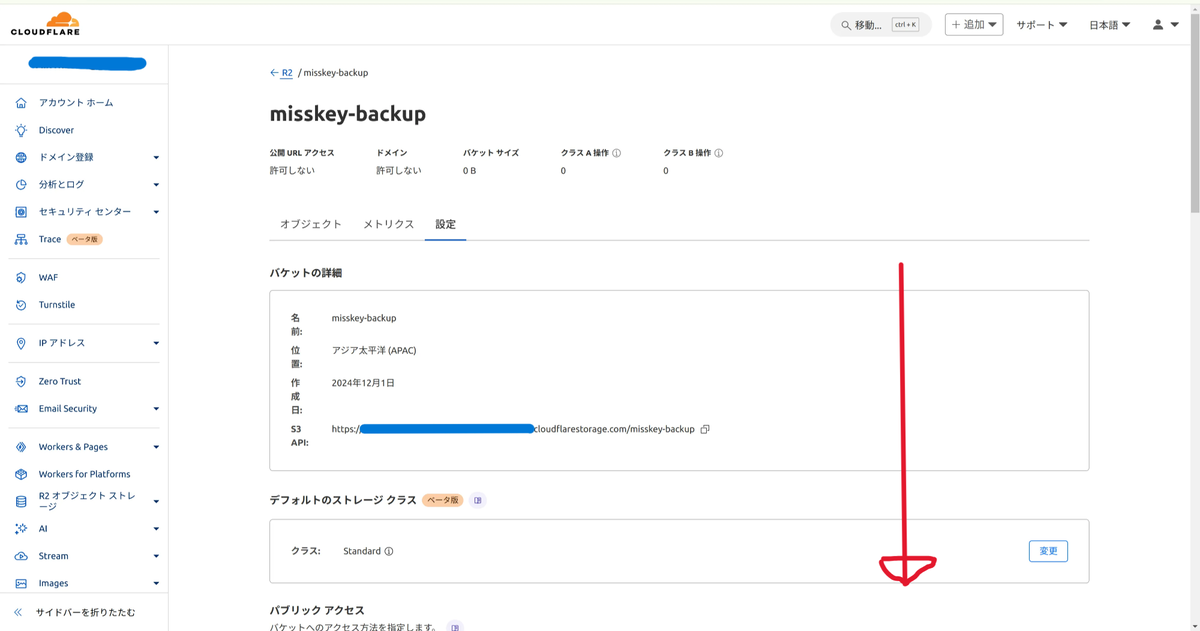Click the Email Security envelope icon
The width and height of the screenshot is (1200, 631).
21,409
